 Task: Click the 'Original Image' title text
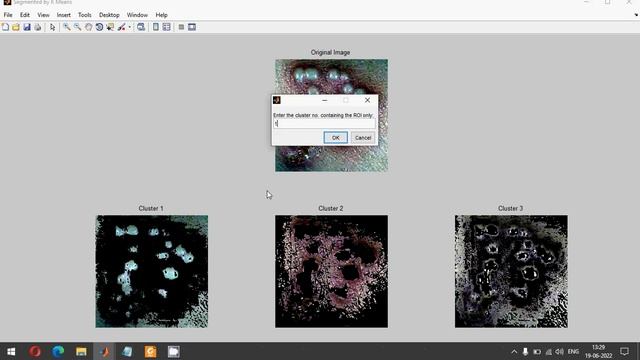point(330,52)
